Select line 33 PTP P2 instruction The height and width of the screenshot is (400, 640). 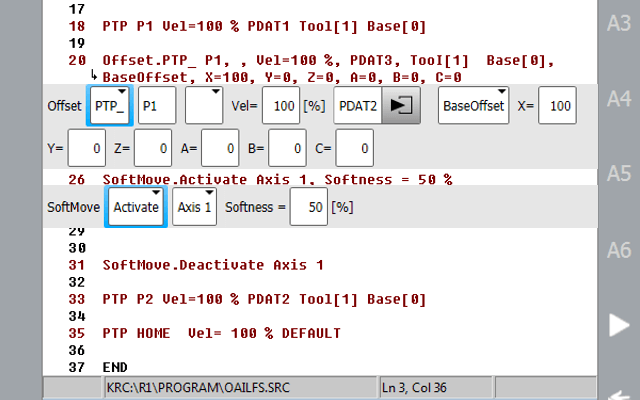click(264, 300)
